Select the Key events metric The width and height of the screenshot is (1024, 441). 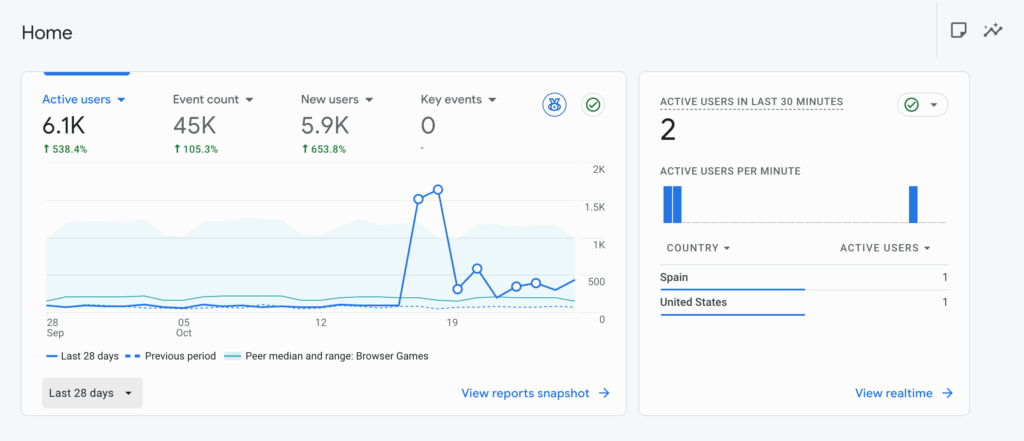tap(458, 100)
